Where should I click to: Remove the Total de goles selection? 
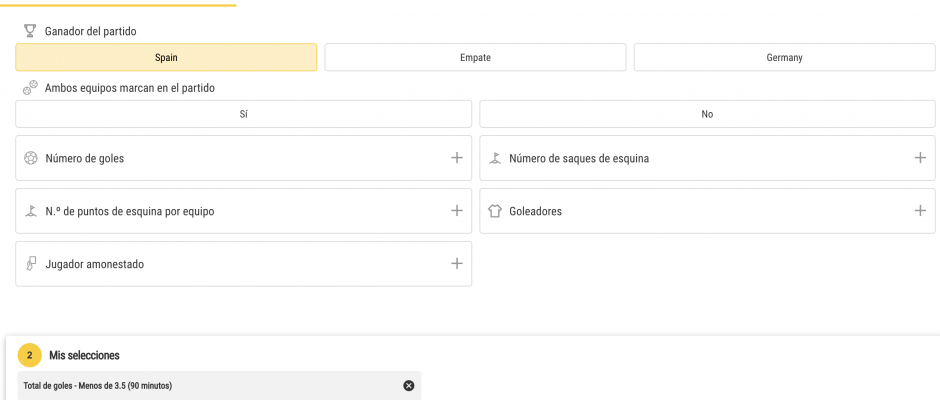tap(409, 386)
